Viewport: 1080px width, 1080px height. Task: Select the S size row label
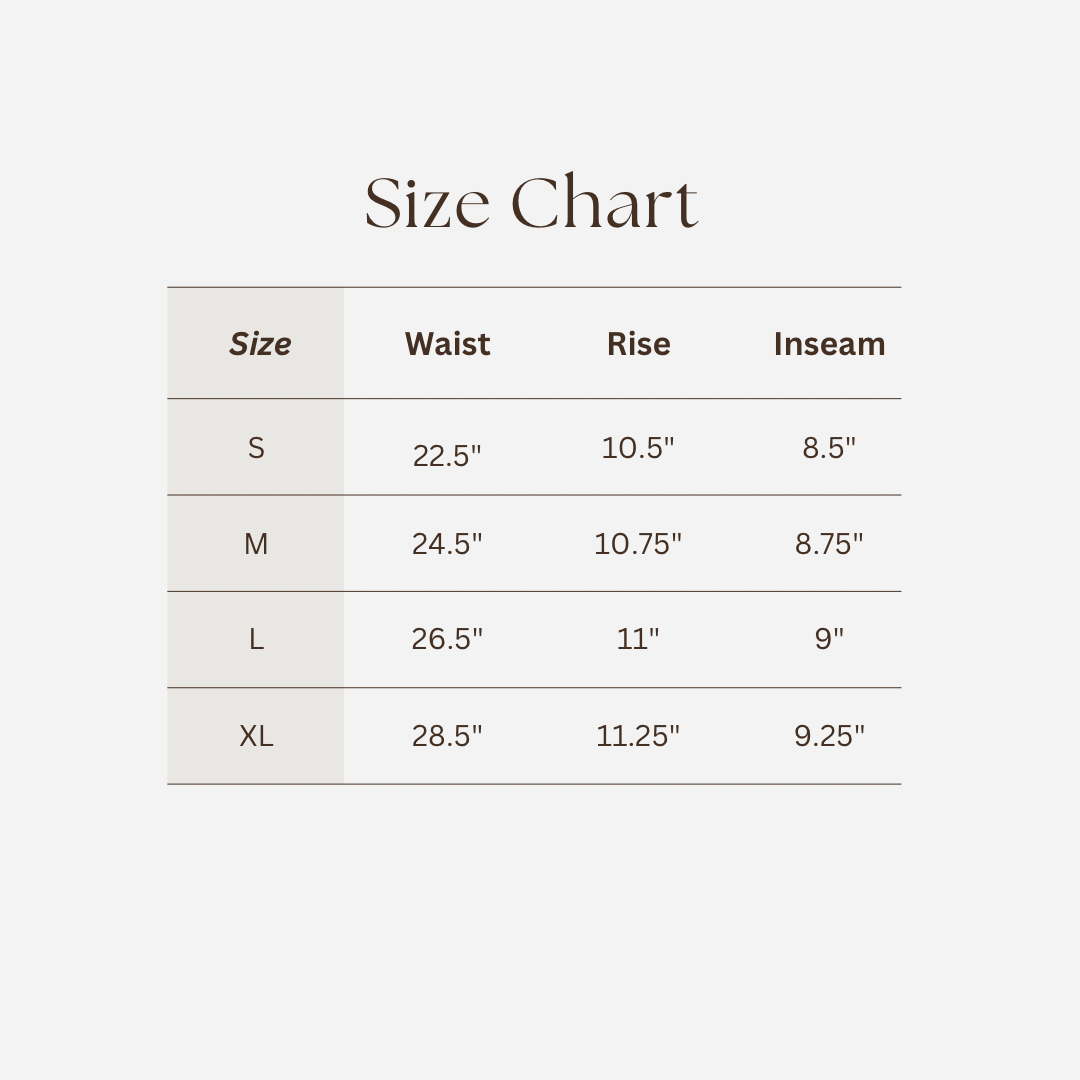point(256,448)
